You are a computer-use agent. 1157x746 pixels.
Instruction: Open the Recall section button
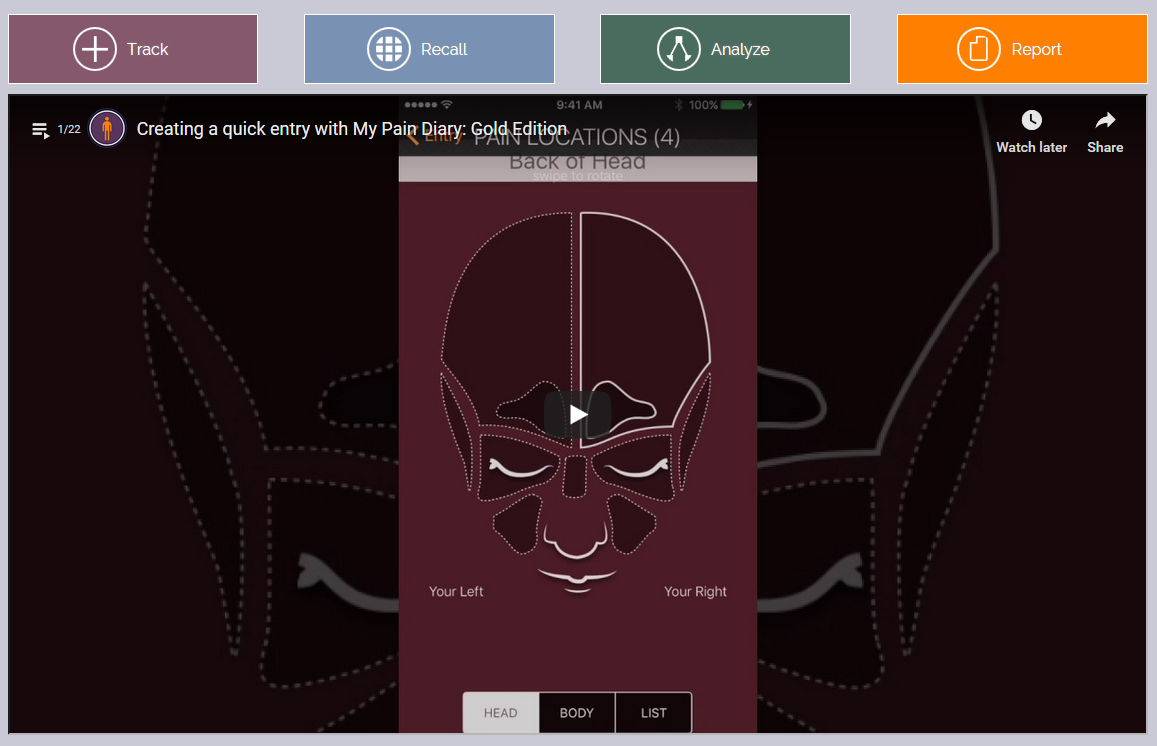click(429, 49)
